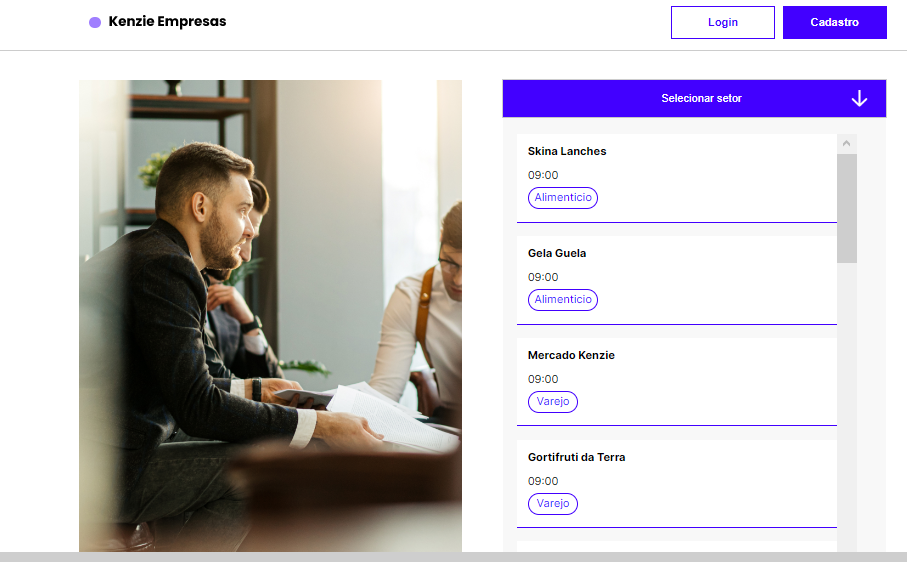Select the Mercado Kenzie company name
This screenshot has height=562, width=907.
pyautogui.click(x=571, y=355)
